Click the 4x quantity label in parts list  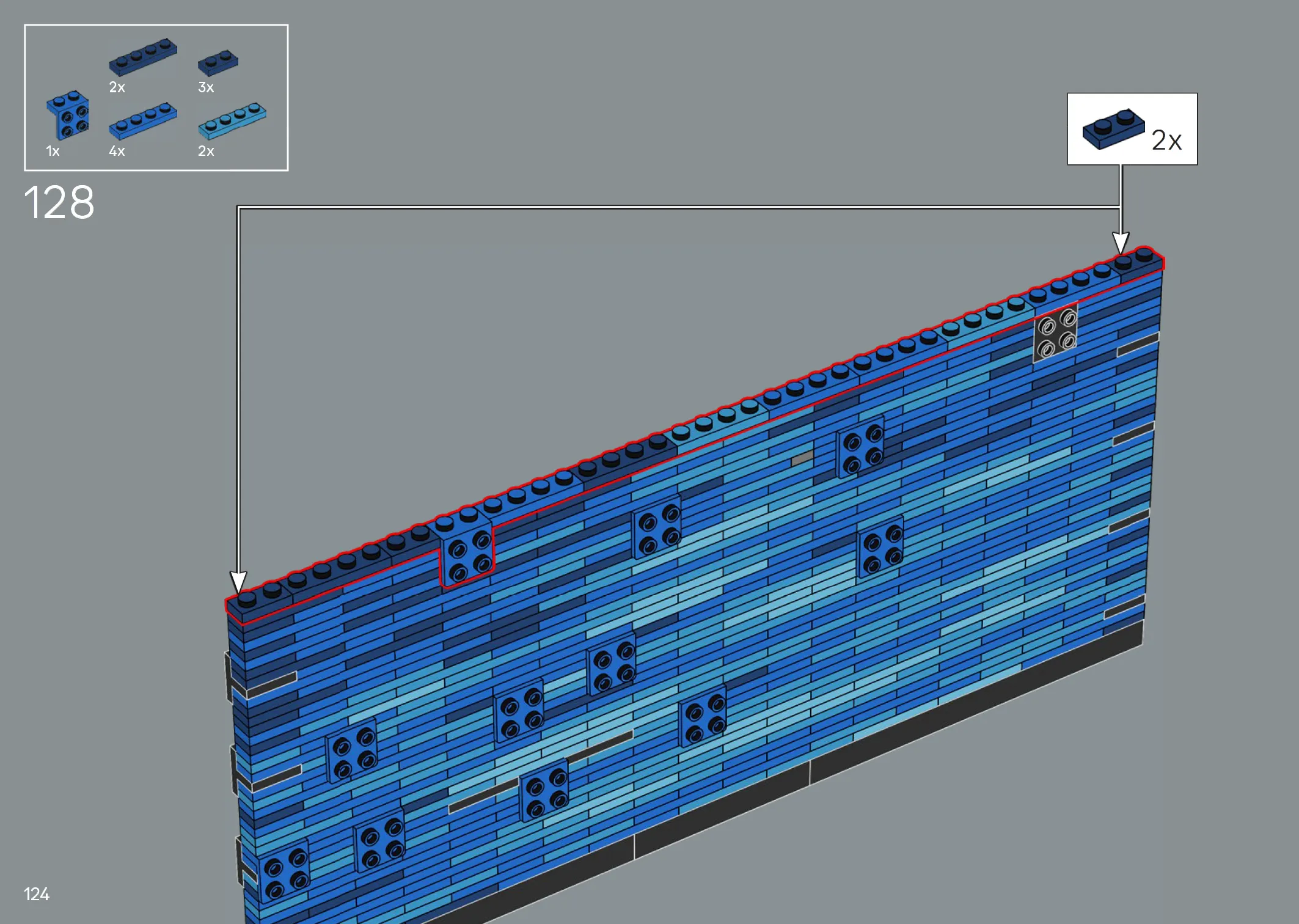117,151
